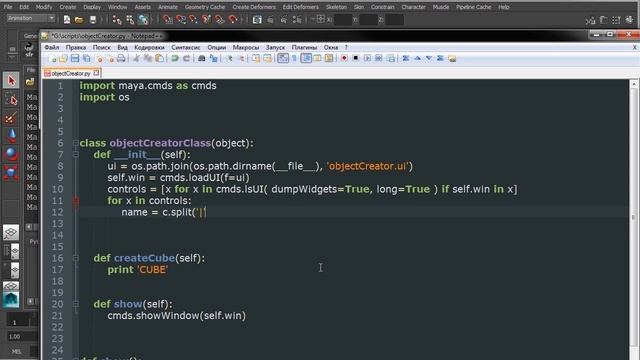Image resolution: width=640 pixels, height=360 pixels.
Task: Toggle indent guide toolbar button
Action: (x=306, y=58)
